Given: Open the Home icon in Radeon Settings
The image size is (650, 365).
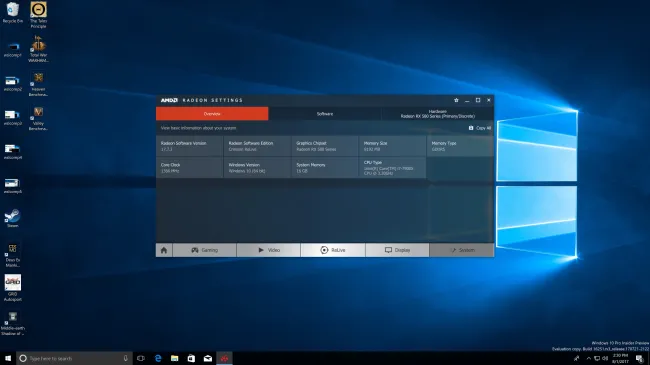Looking at the screenshot, I should coord(164,250).
